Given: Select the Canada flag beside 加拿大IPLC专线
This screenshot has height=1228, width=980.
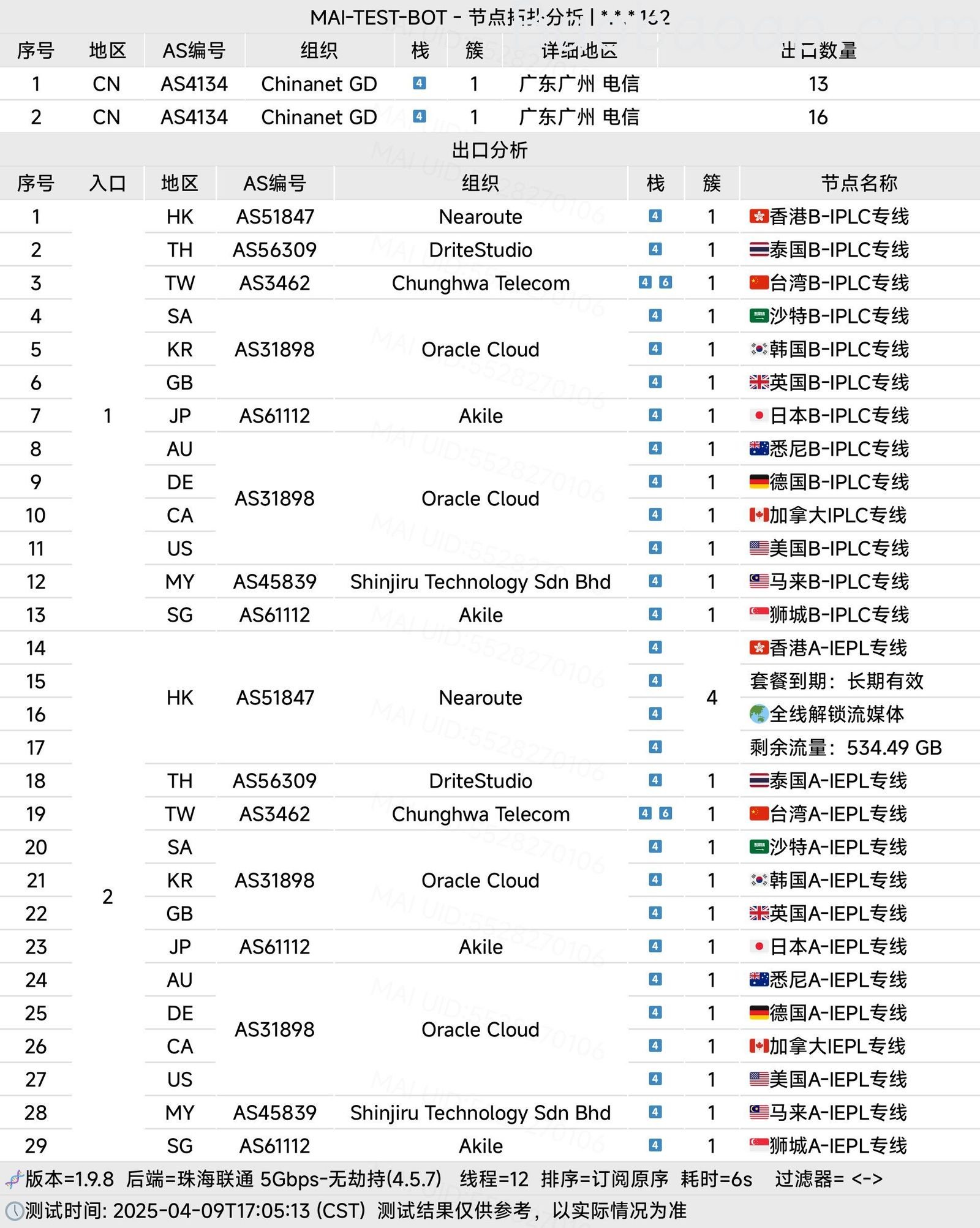Looking at the screenshot, I should tap(759, 514).
